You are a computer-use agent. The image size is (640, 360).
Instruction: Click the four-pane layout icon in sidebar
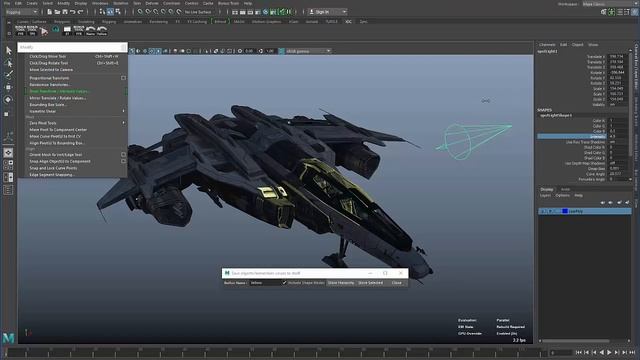[8, 164]
